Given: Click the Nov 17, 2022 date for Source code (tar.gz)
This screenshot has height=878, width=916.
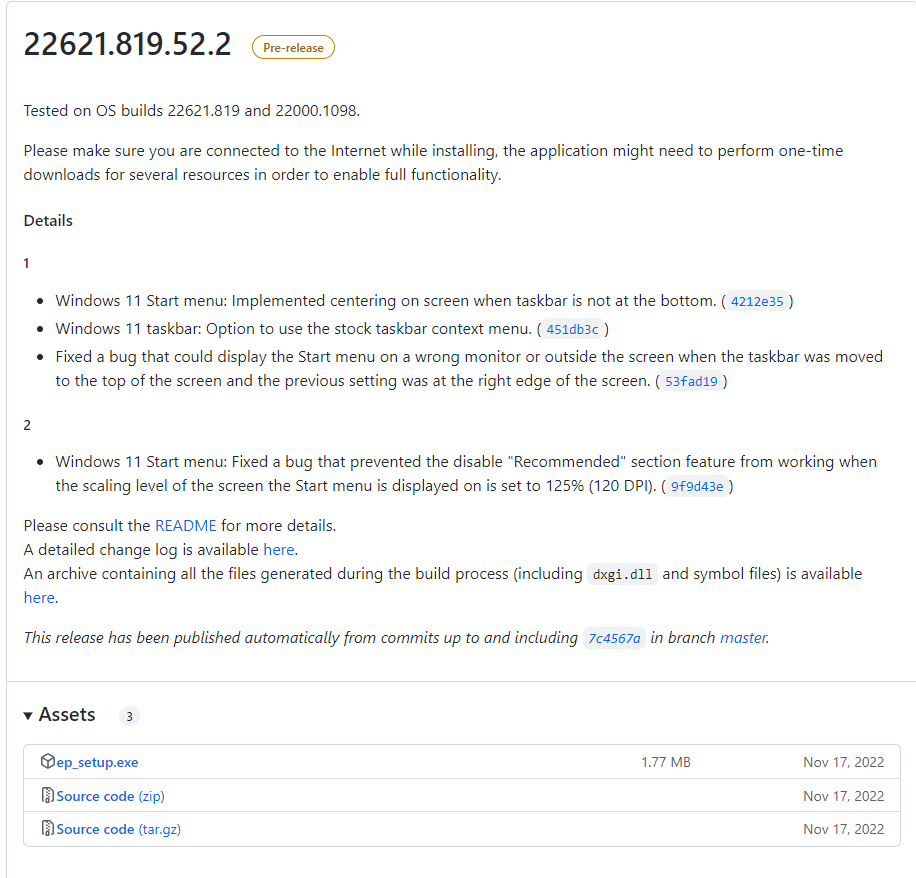Looking at the screenshot, I should [x=843, y=830].
